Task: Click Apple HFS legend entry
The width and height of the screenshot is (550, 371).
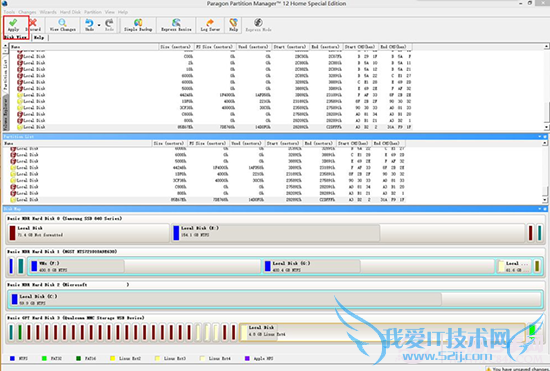Action: coord(259,358)
